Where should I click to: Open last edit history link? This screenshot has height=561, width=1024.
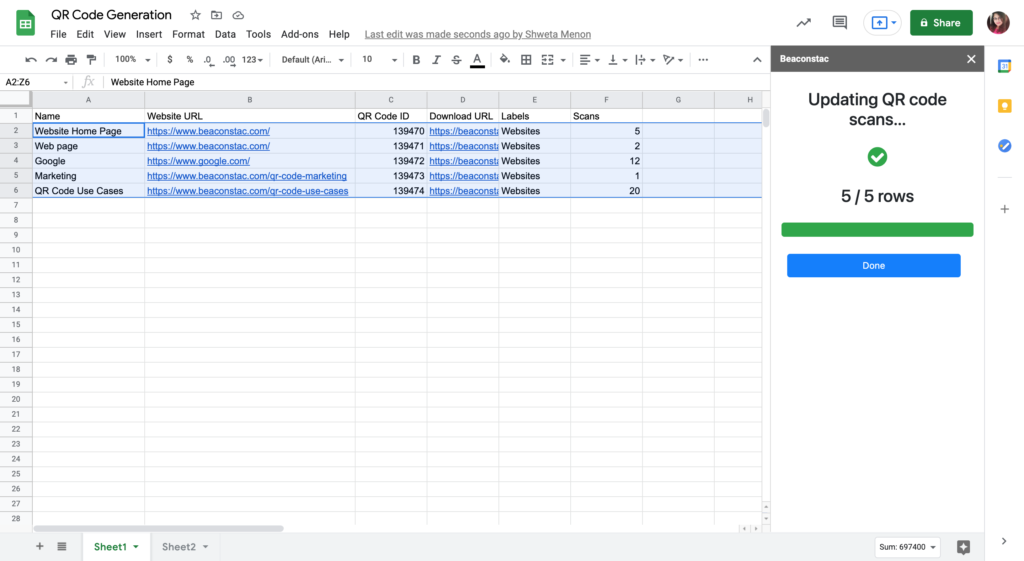click(x=477, y=34)
